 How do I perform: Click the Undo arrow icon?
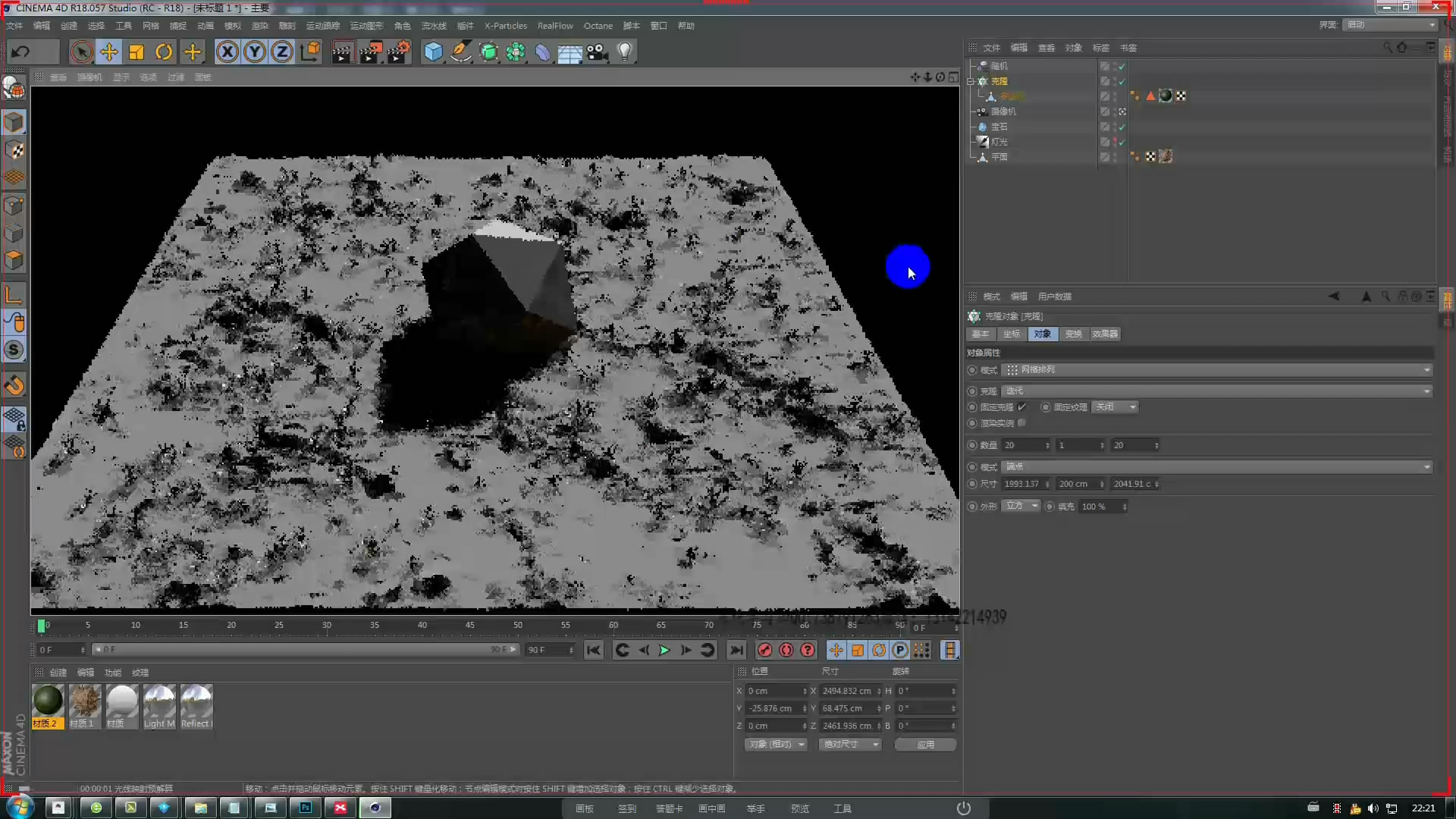pyautogui.click(x=21, y=52)
